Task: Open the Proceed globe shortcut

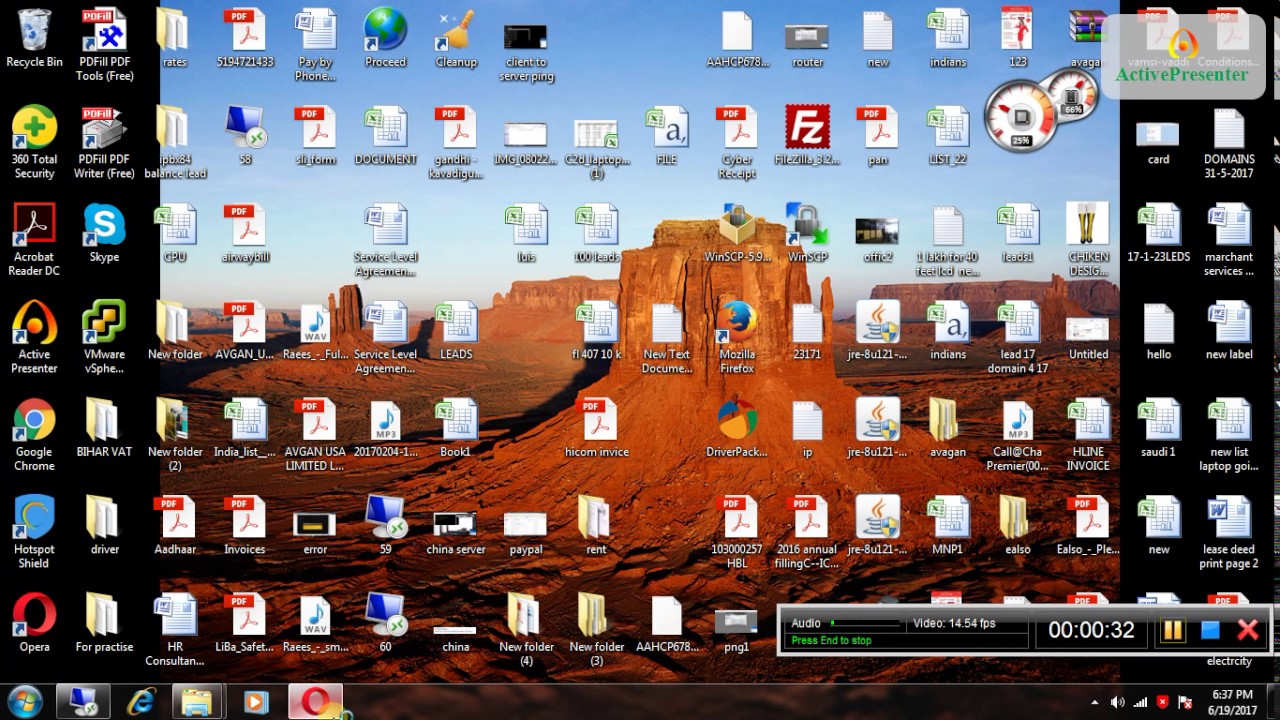Action: 386,39
